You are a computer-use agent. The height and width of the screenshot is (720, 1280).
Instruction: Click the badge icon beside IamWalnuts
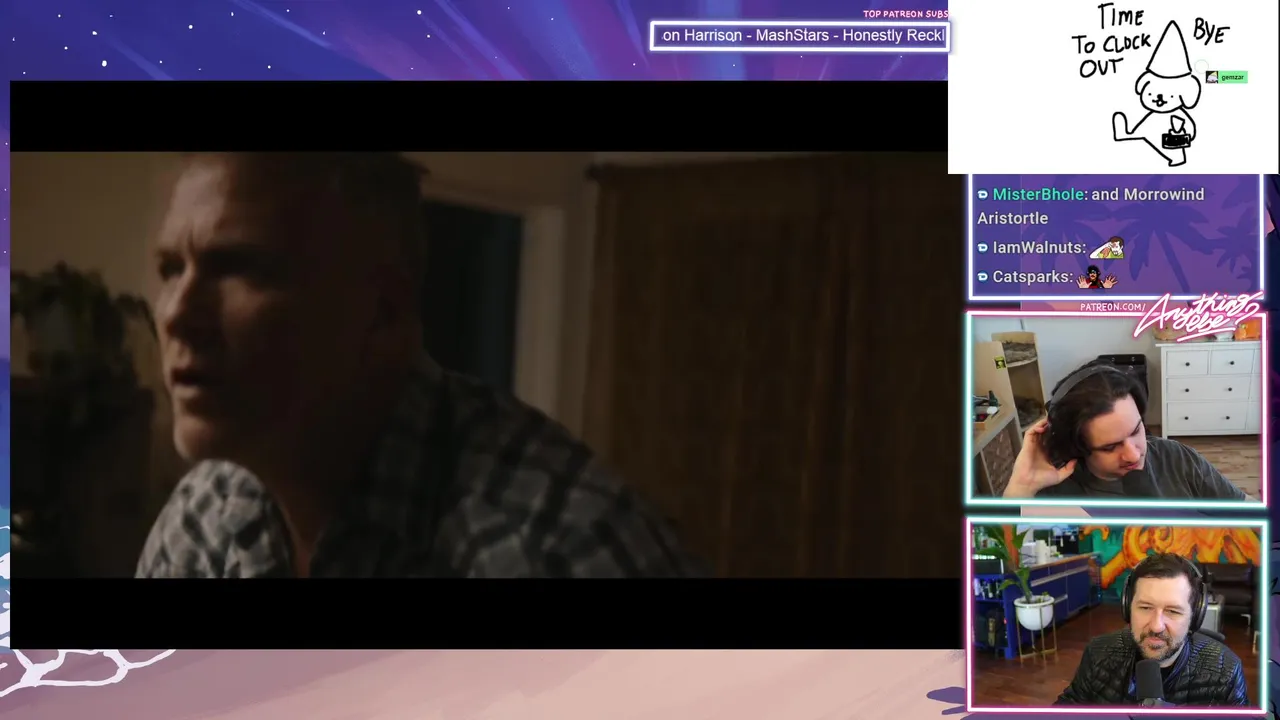click(982, 248)
